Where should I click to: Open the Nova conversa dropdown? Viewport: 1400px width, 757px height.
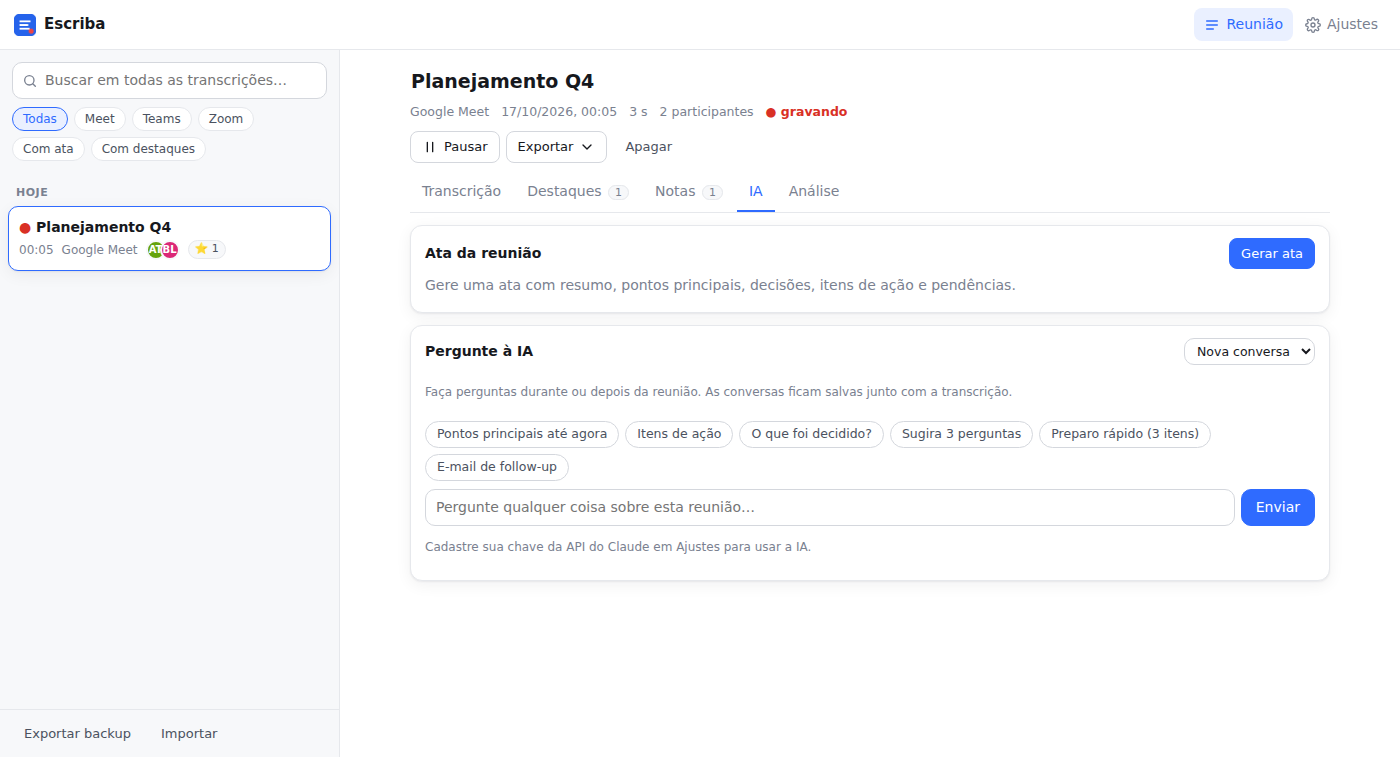[1249, 352]
